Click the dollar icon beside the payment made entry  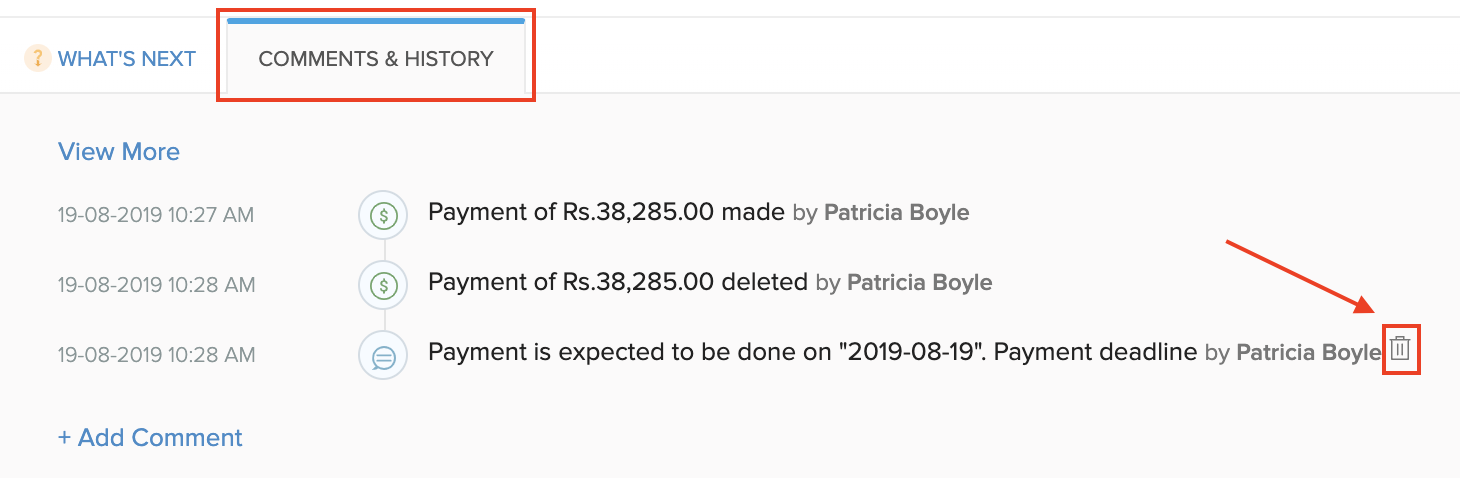tap(383, 214)
